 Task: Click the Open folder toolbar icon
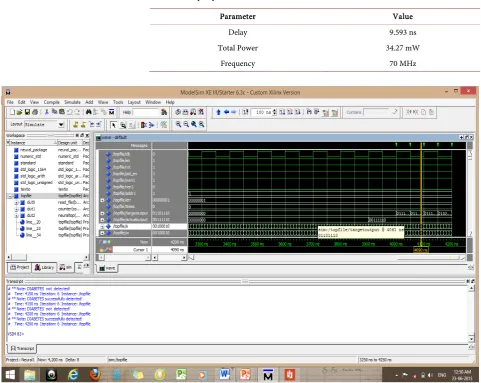coord(19,112)
